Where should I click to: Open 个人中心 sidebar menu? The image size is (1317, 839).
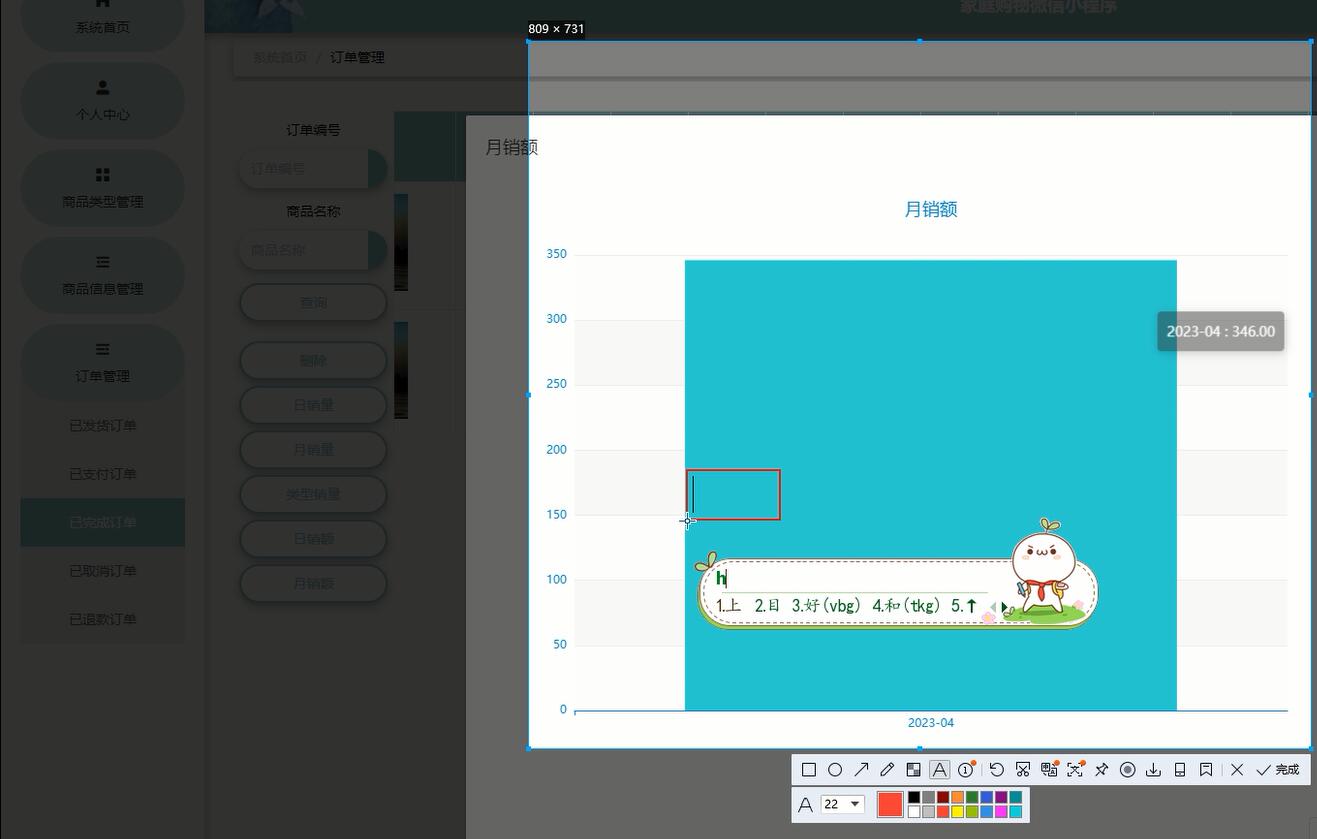102,102
